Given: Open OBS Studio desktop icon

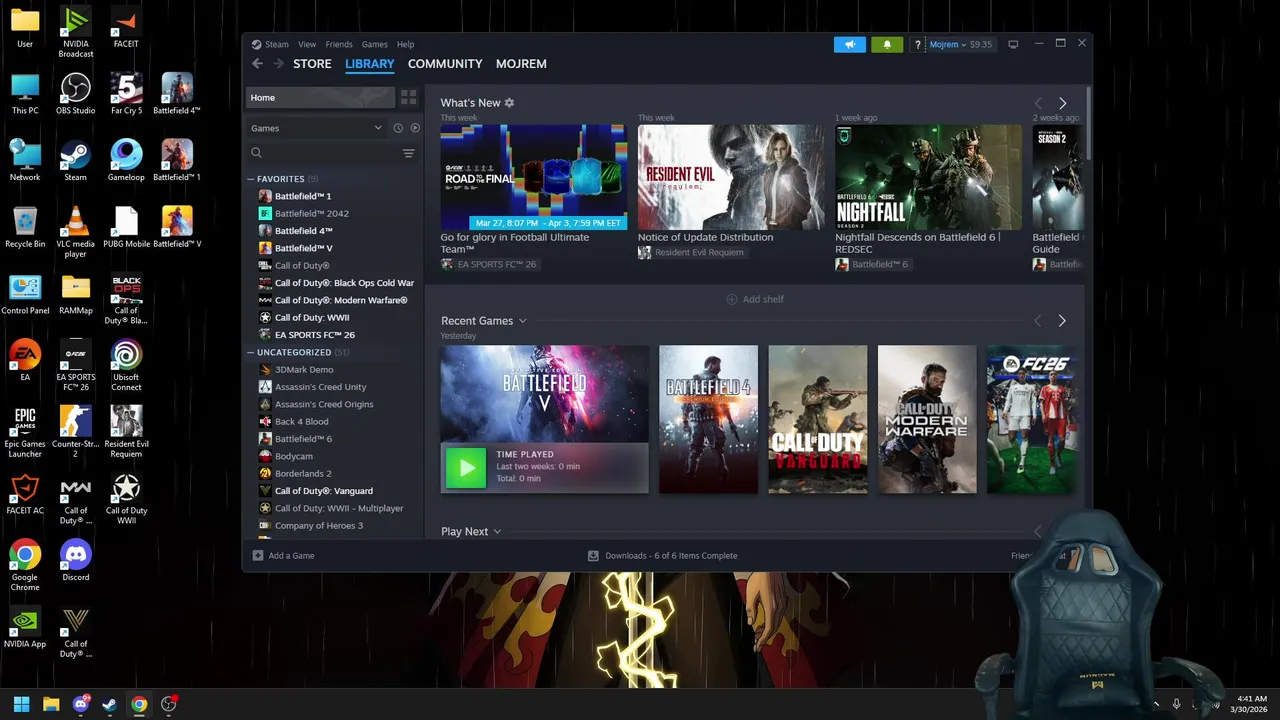Looking at the screenshot, I should 76,94.
